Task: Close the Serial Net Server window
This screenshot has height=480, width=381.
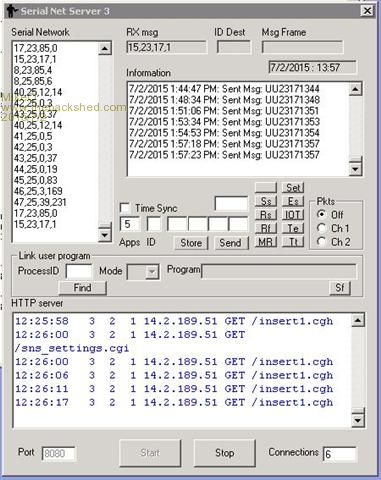Action: pos(367,11)
